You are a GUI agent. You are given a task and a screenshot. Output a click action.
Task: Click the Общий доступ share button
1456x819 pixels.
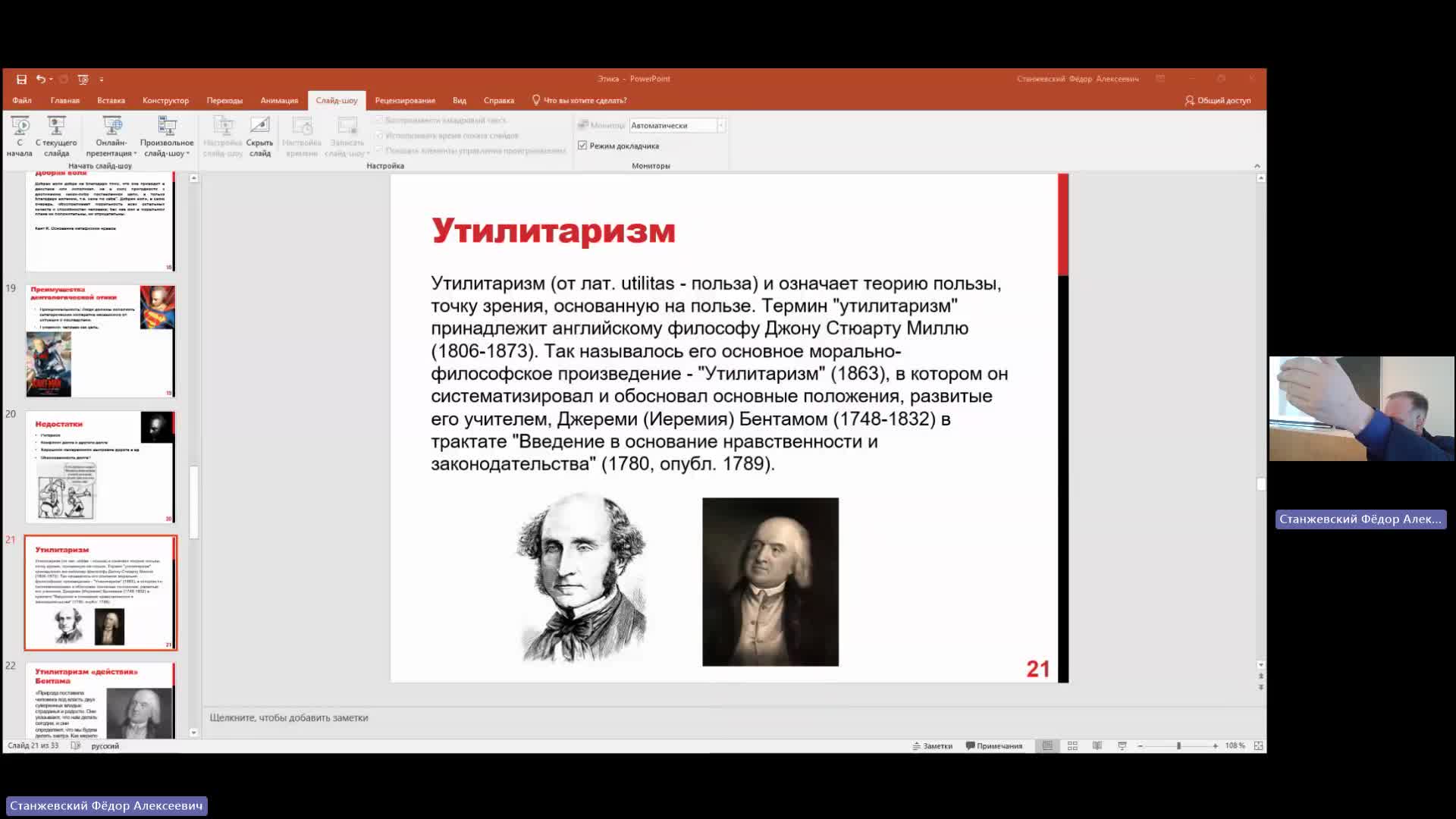1218,100
